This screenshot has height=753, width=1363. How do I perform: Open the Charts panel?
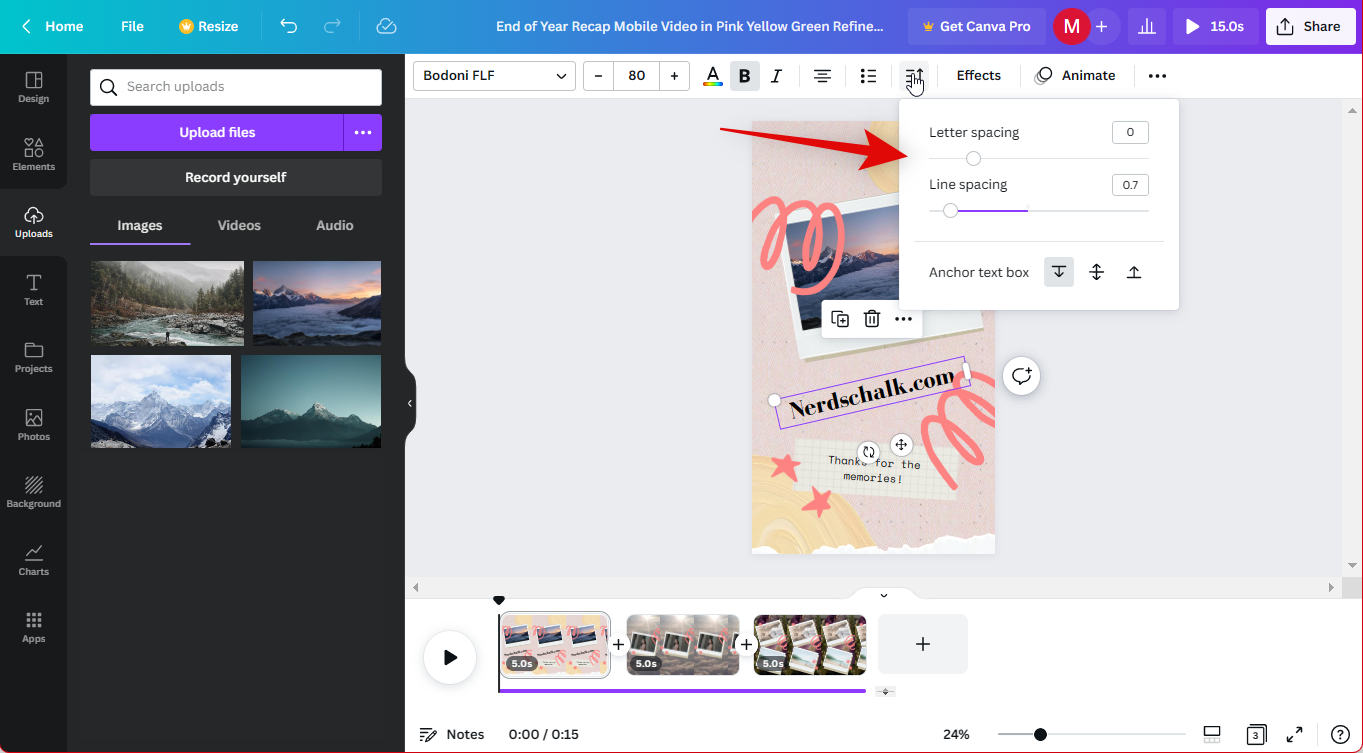33,559
